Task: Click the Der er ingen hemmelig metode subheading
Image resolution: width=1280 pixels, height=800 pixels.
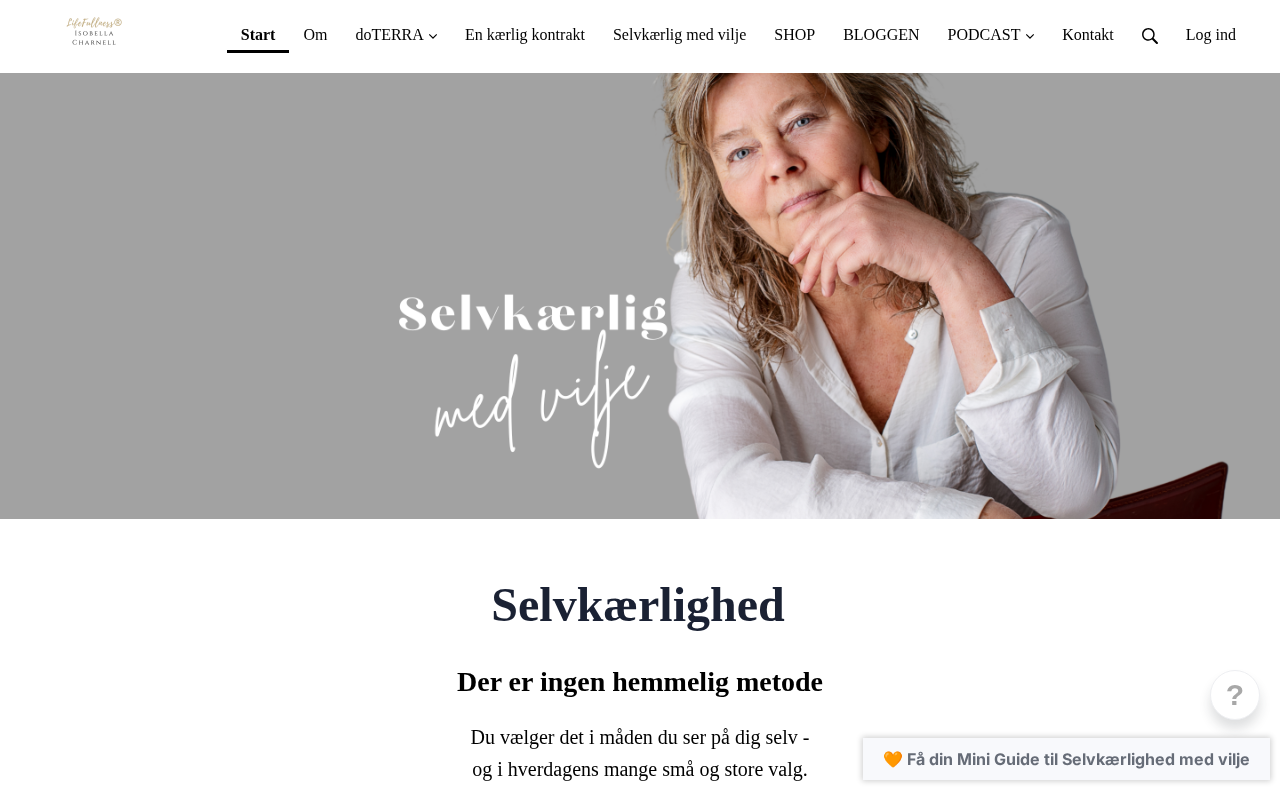Action: pos(640,682)
